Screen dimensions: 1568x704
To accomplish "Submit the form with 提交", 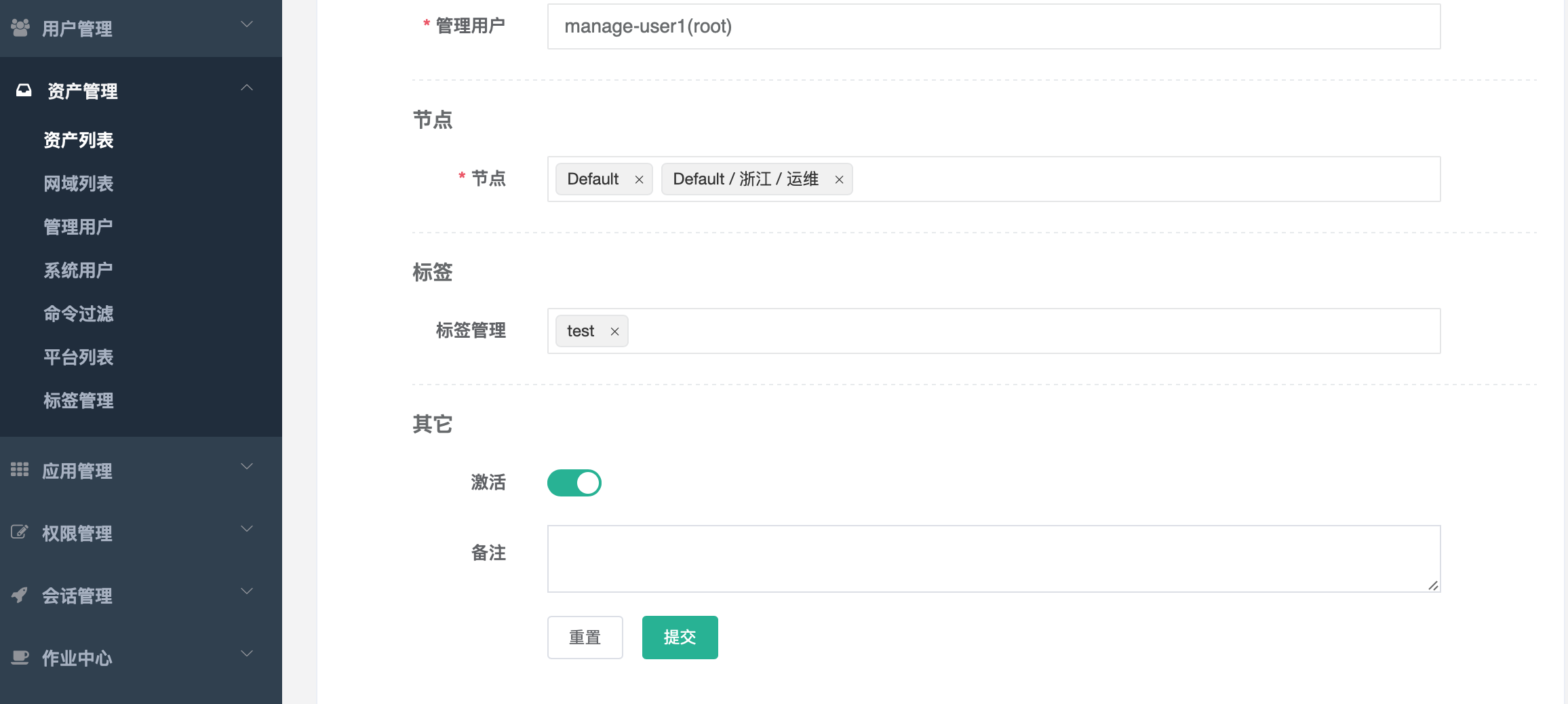I will tap(680, 638).
